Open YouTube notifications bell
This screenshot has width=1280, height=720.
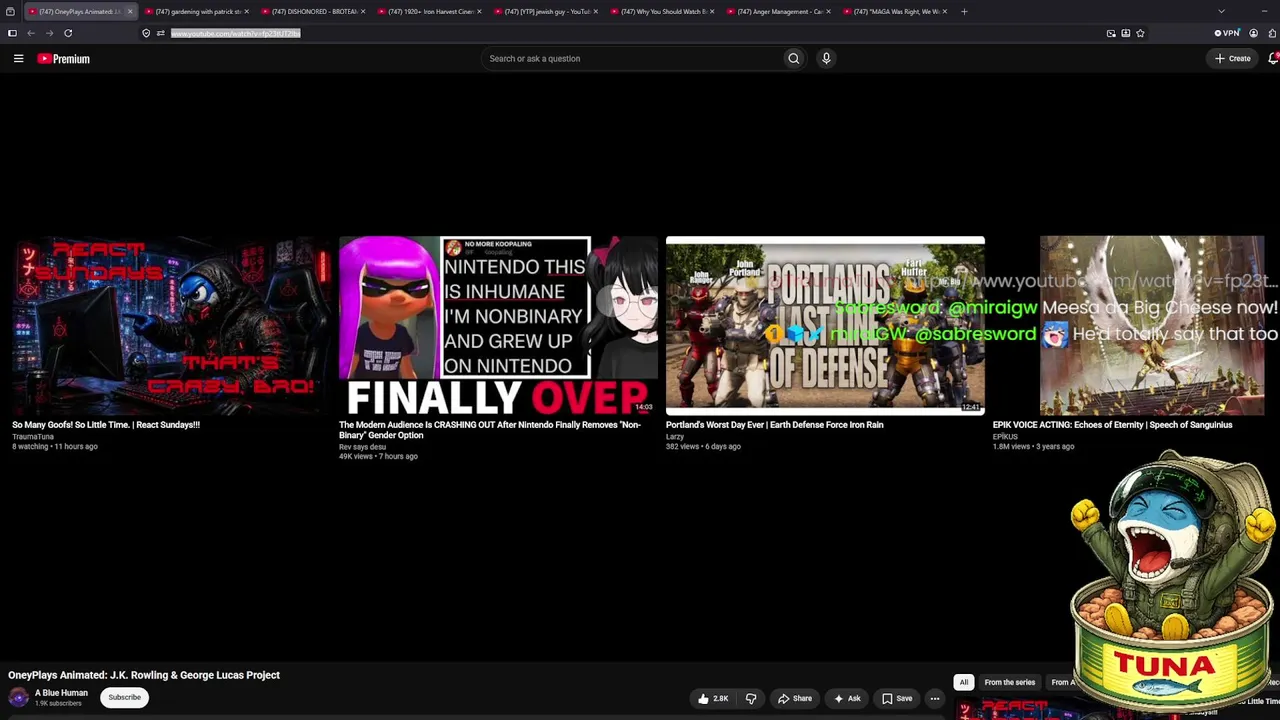coord(1273,59)
